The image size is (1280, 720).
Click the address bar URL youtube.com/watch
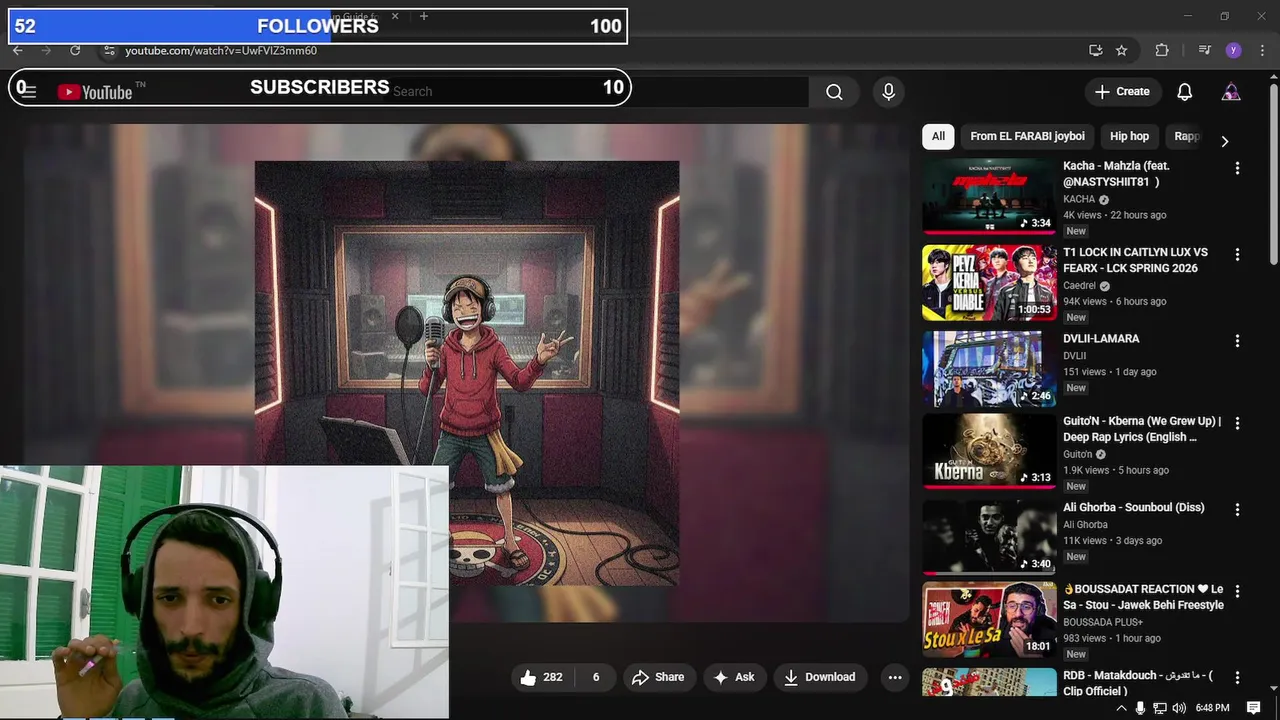coord(220,50)
